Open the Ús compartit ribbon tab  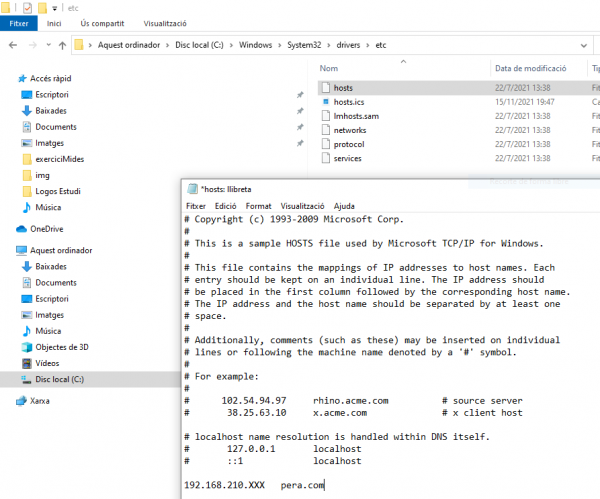[x=102, y=23]
